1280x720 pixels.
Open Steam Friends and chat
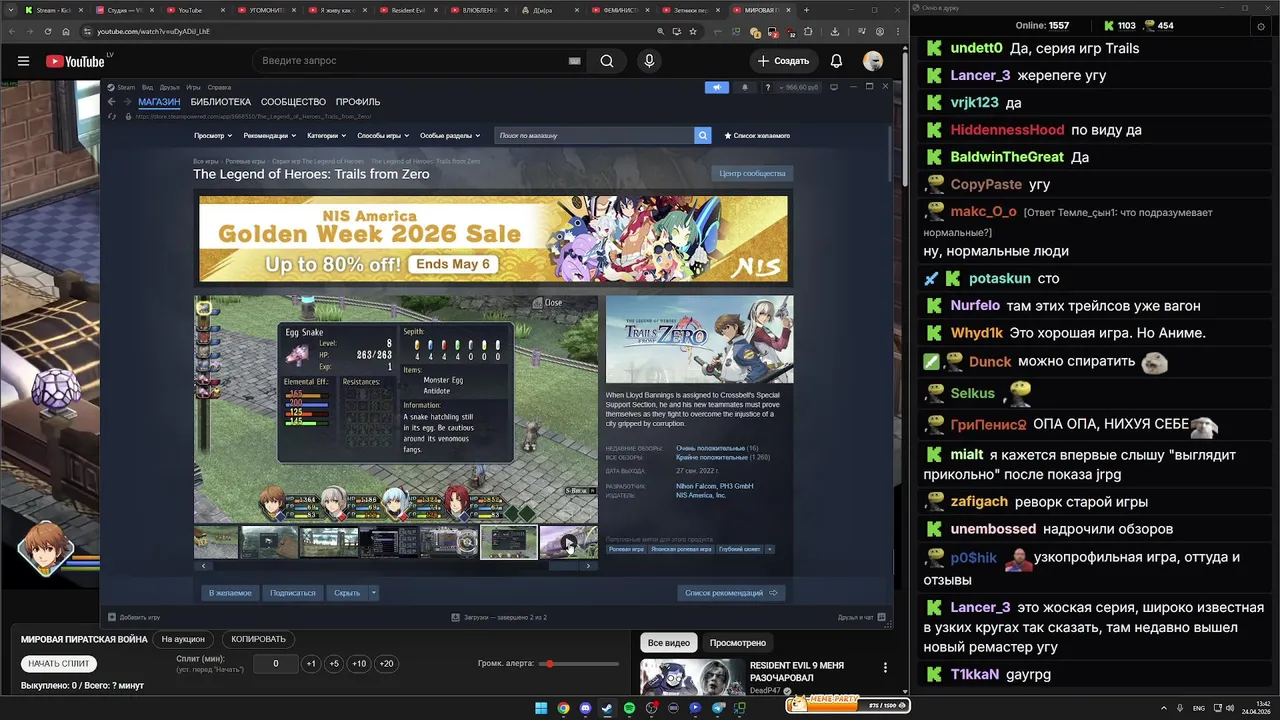point(864,617)
